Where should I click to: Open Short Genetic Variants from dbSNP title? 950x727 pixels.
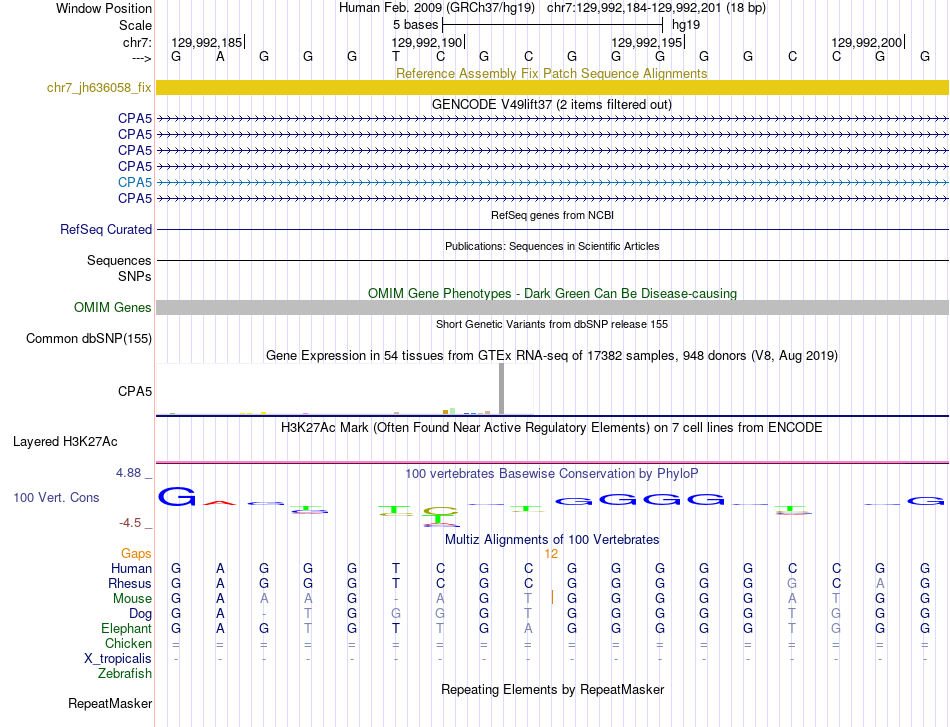pos(552,324)
